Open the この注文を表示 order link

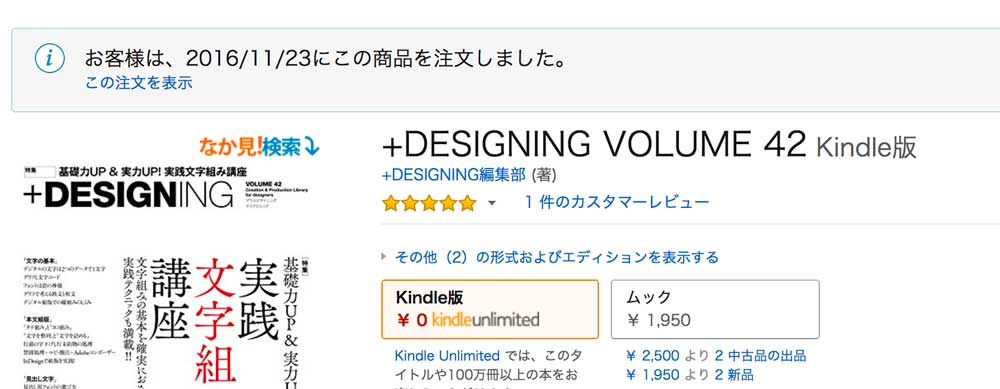(x=138, y=83)
